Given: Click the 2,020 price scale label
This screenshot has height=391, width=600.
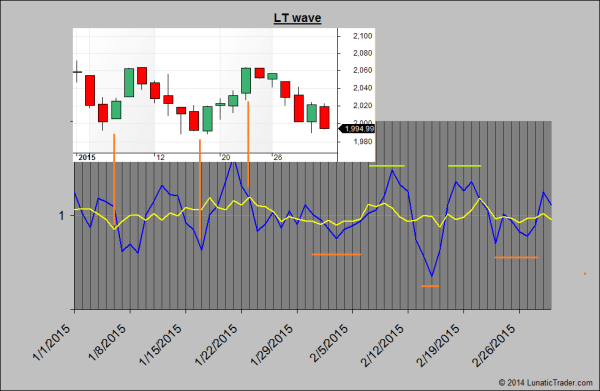Looking at the screenshot, I should [x=362, y=106].
